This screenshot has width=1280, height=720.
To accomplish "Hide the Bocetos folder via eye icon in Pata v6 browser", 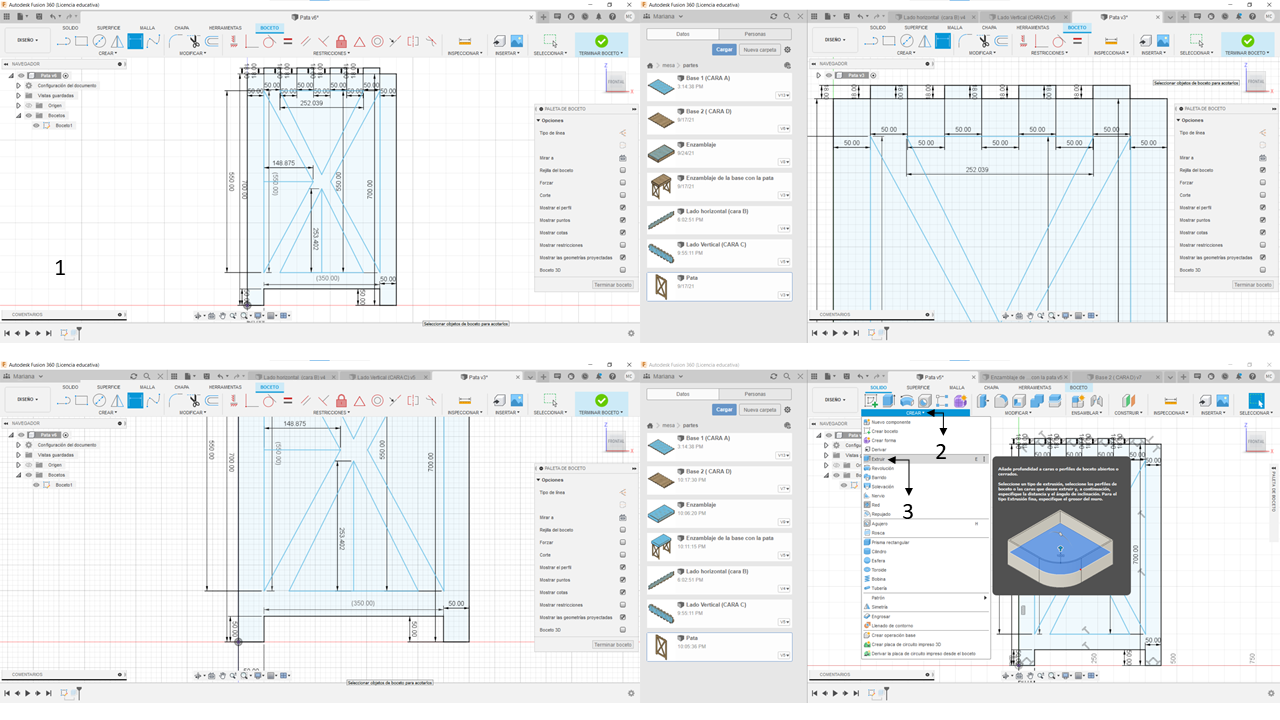I will [x=28, y=115].
